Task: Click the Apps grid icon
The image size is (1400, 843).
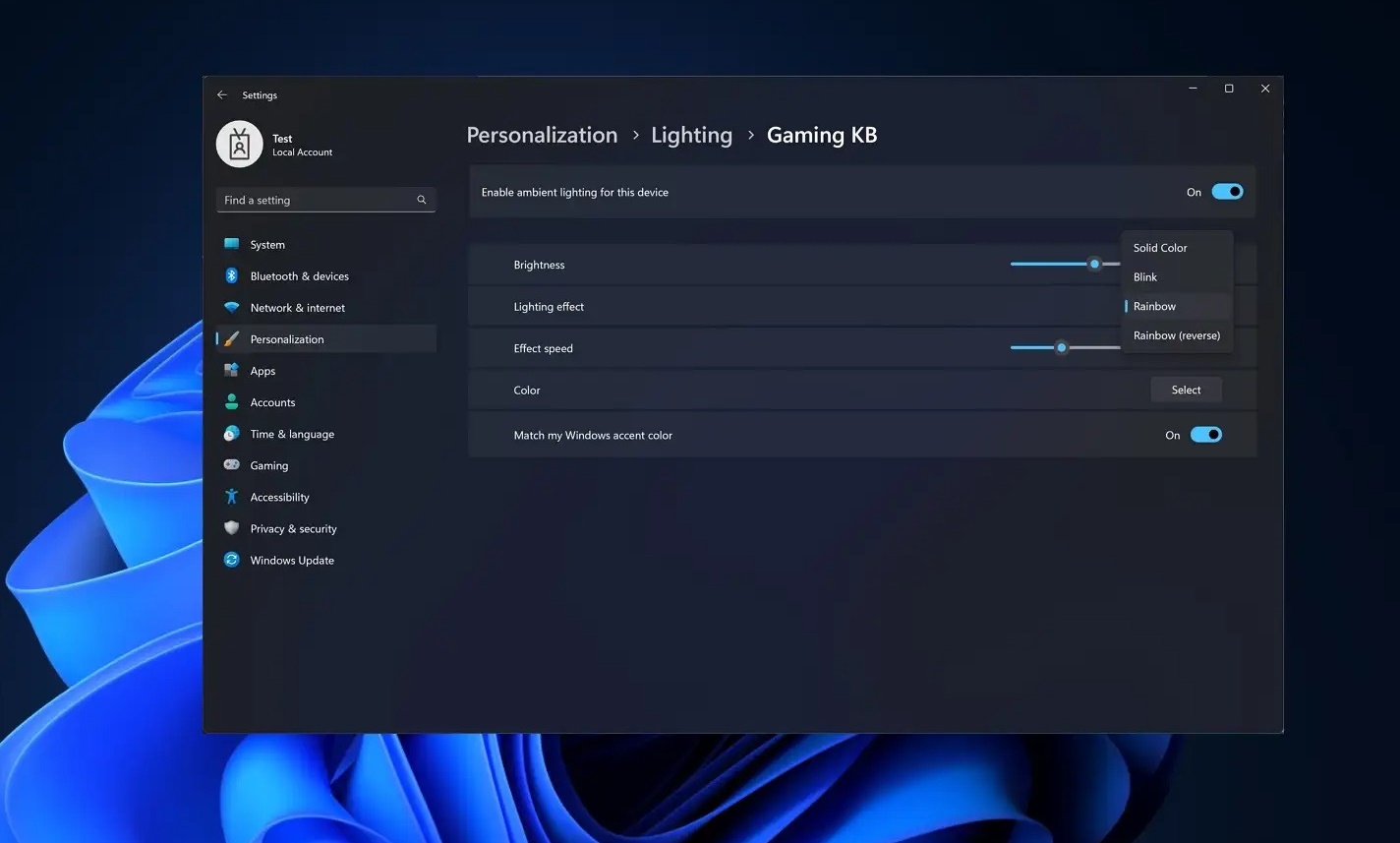Action: click(232, 370)
